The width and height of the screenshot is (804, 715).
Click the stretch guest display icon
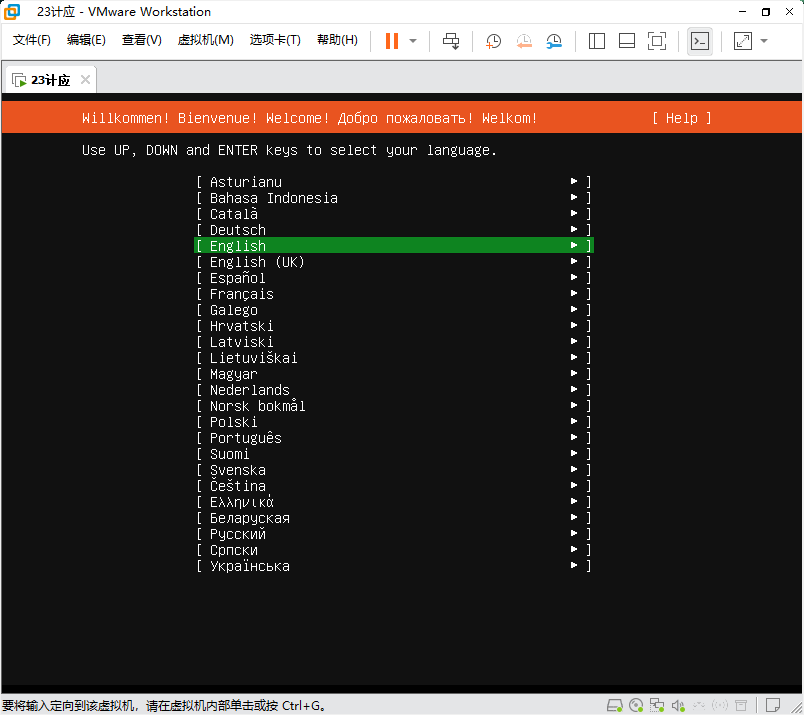[x=742, y=41]
